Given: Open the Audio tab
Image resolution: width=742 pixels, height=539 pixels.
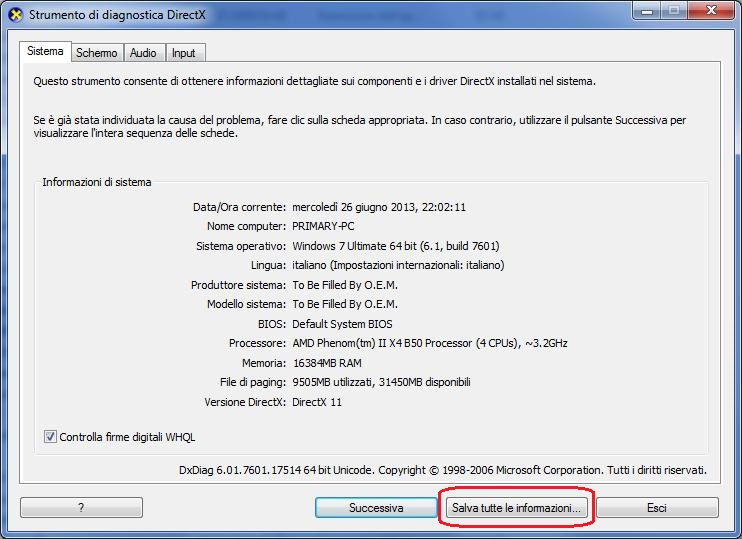Looking at the screenshot, I should [x=143, y=53].
